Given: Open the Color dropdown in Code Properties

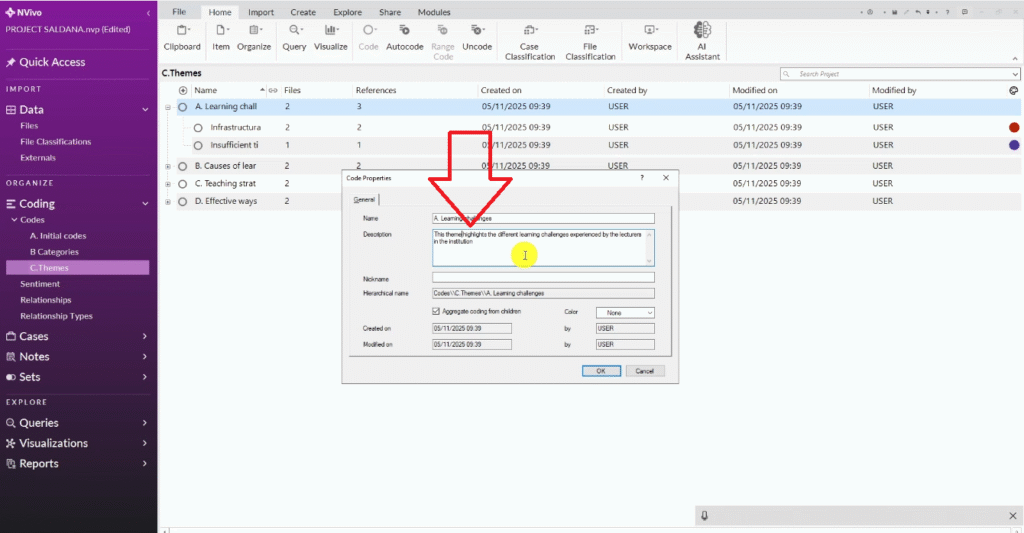Looking at the screenshot, I should [625, 313].
